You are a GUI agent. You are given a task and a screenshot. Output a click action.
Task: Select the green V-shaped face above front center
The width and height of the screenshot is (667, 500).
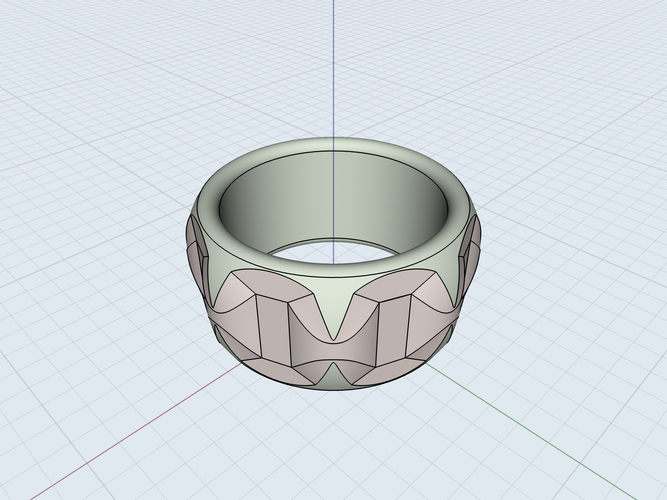coord(333,300)
